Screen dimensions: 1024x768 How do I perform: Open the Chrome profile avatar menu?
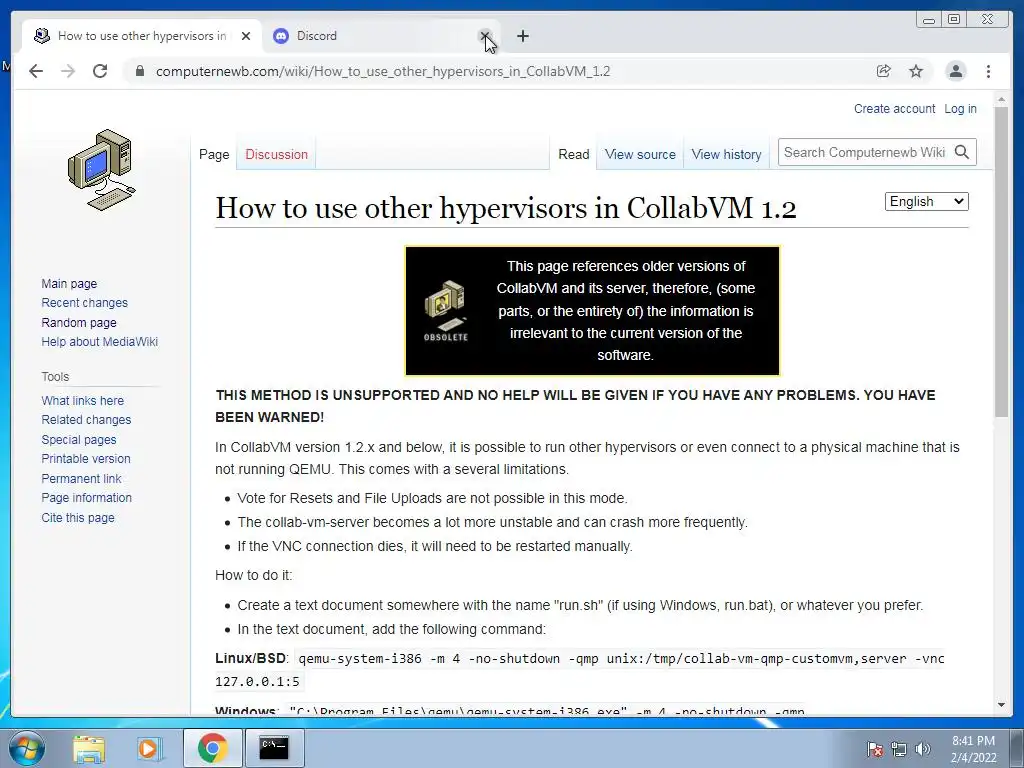coord(955,71)
